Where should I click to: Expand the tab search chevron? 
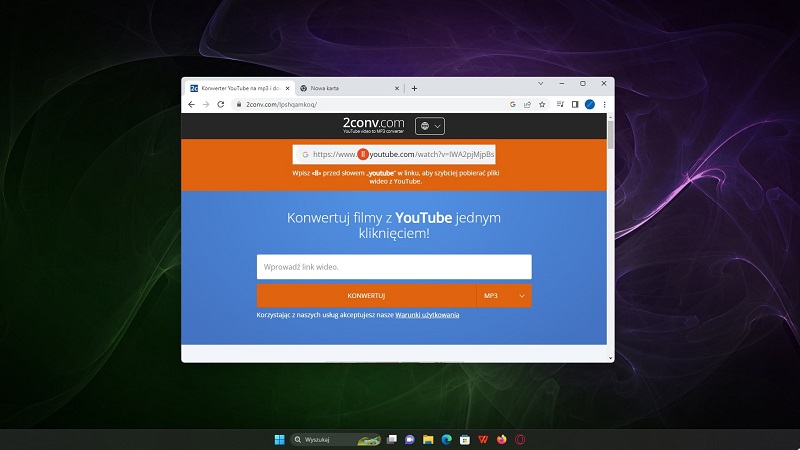tap(540, 83)
